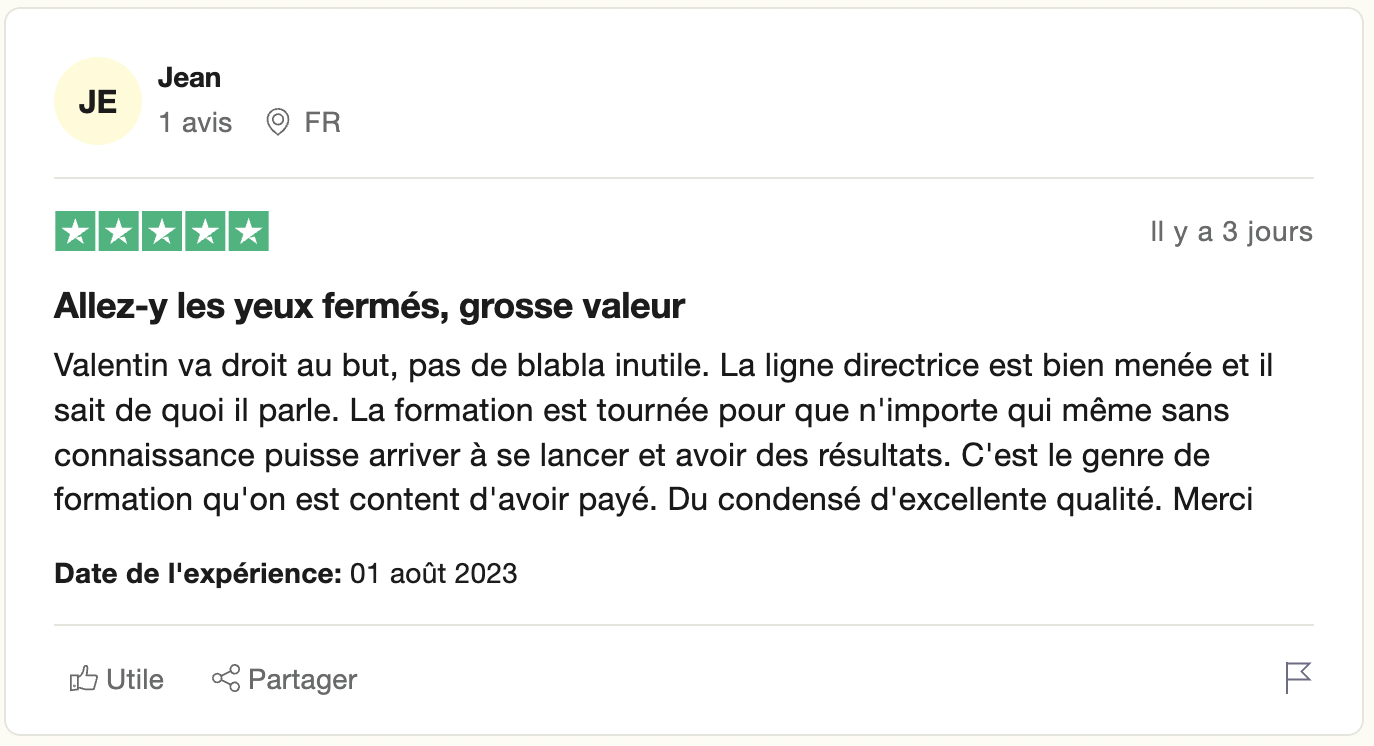Click the fourth green star

205,232
